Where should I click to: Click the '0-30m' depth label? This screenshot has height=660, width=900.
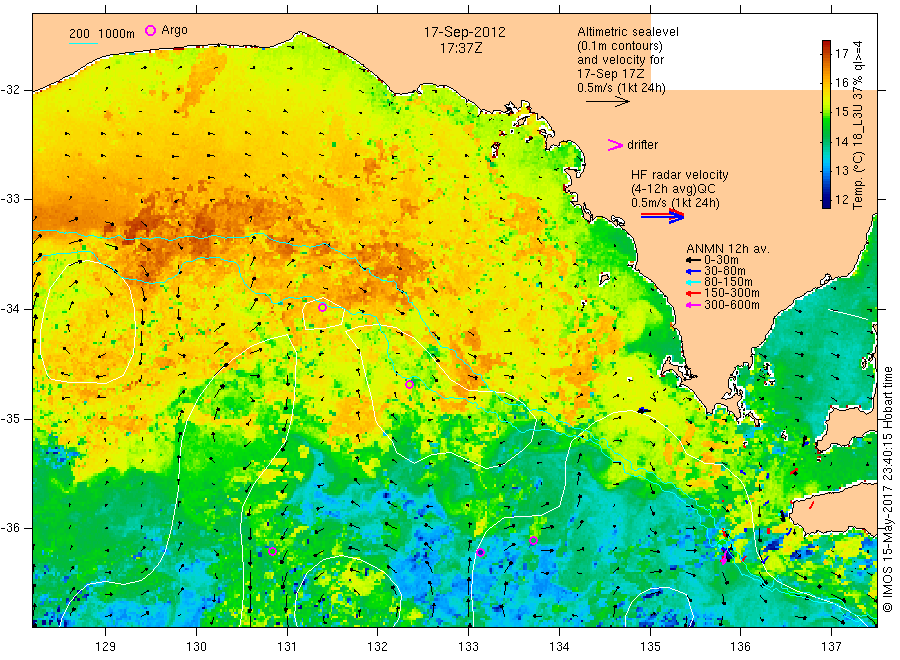(721, 260)
